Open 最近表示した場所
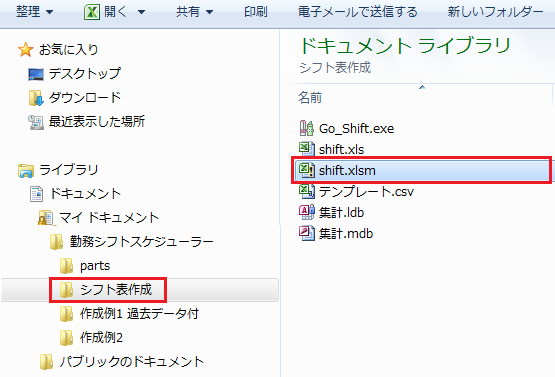Screen dimensions: 555x377 [x=97, y=122]
